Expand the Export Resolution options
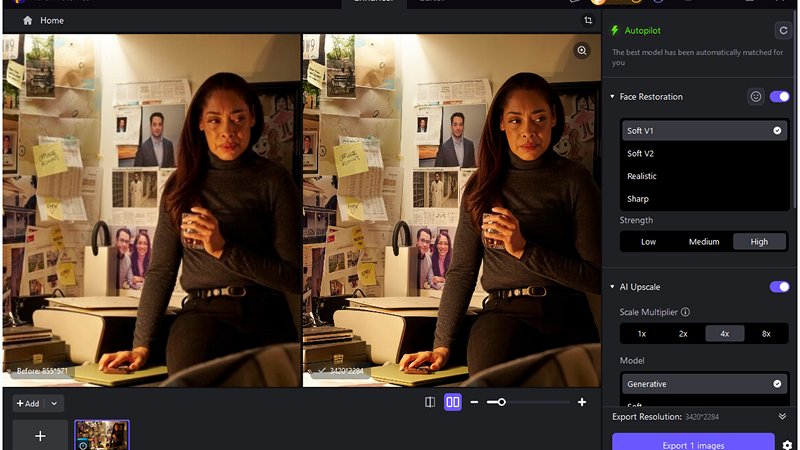The image size is (800, 450). [x=782, y=416]
